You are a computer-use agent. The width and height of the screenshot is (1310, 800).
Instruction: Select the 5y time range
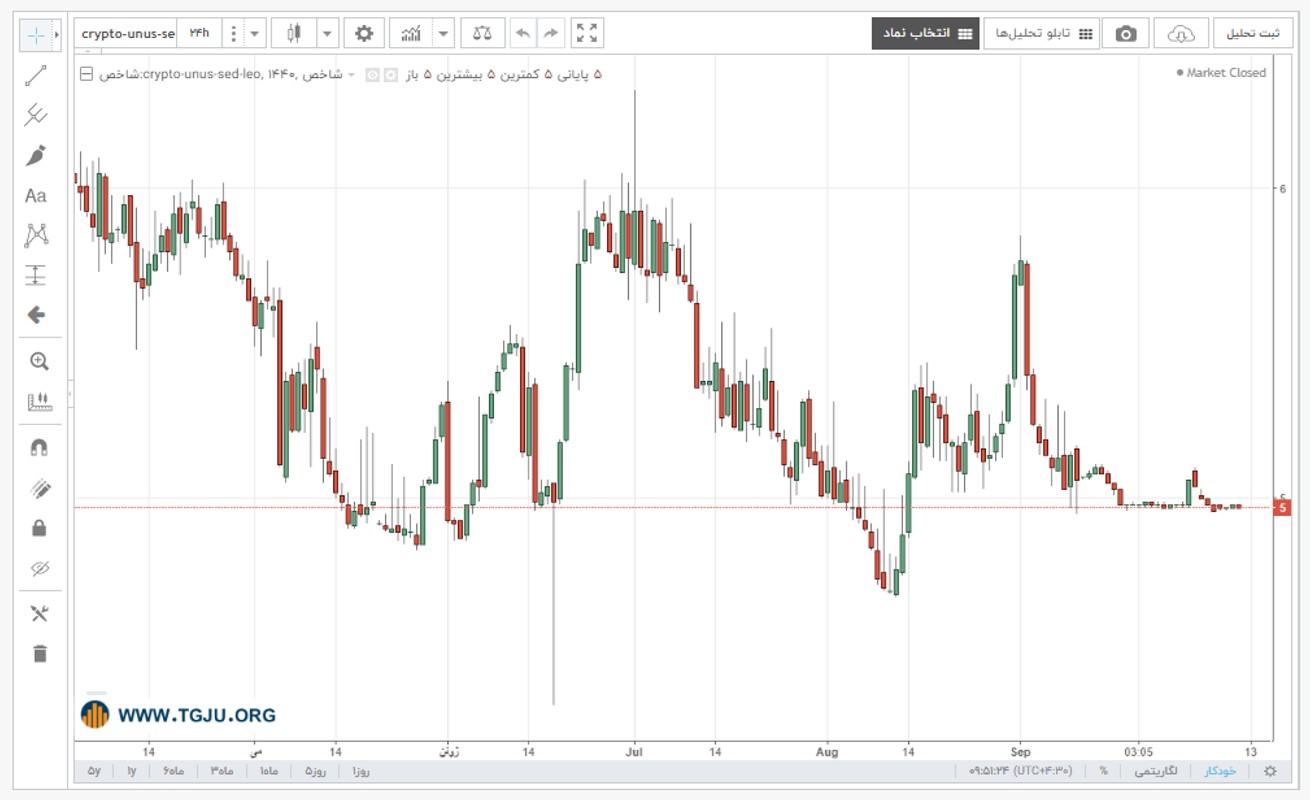(95, 771)
